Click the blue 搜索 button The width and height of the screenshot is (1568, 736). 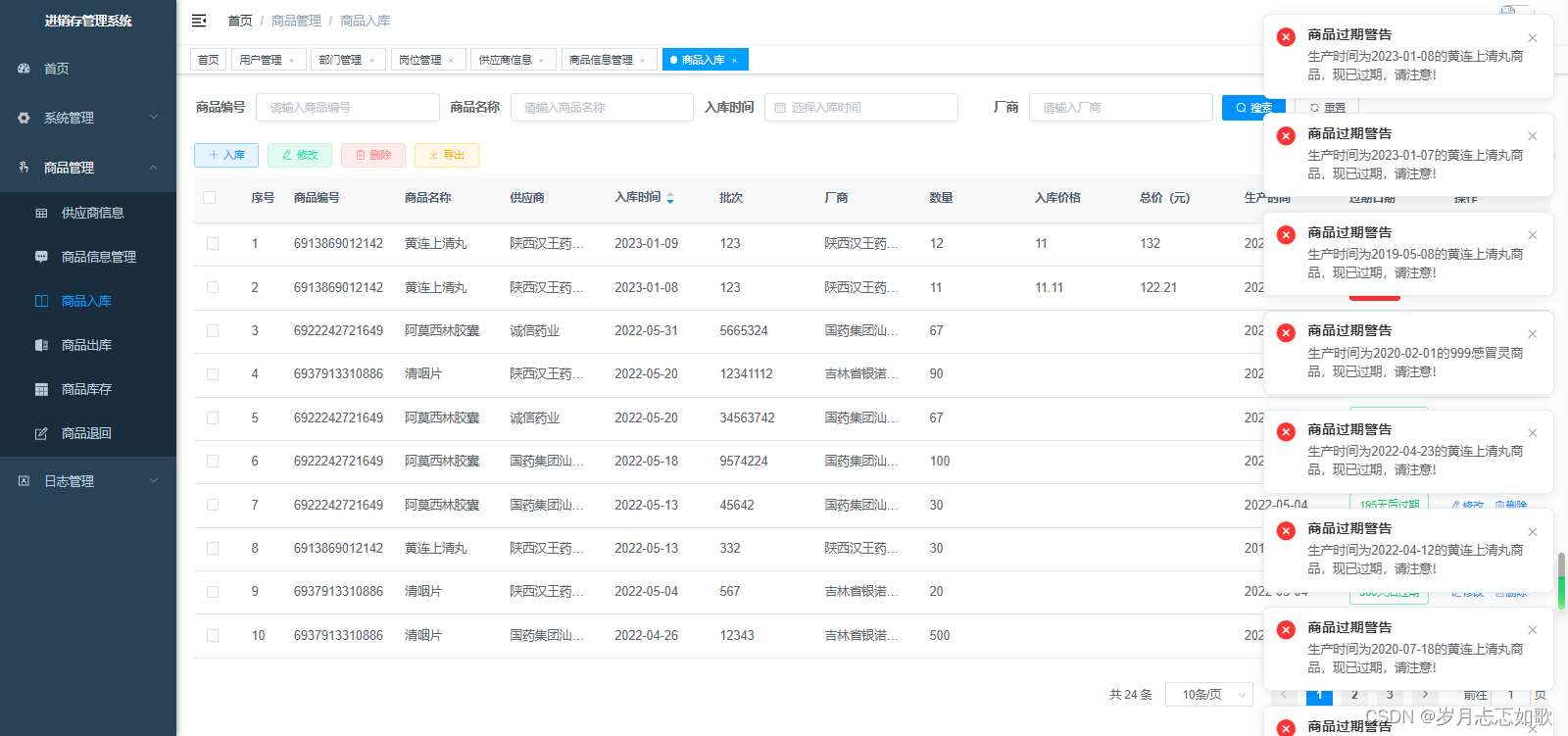tap(1253, 108)
